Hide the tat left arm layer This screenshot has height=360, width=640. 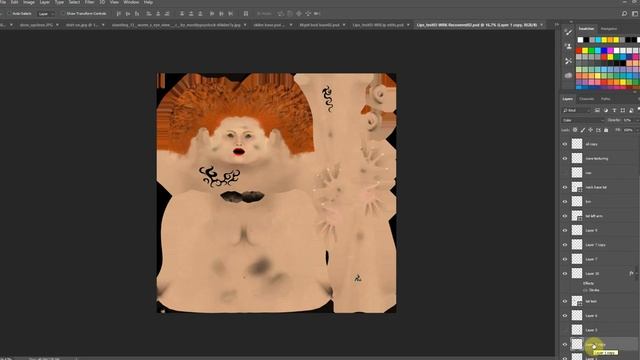tap(565, 216)
